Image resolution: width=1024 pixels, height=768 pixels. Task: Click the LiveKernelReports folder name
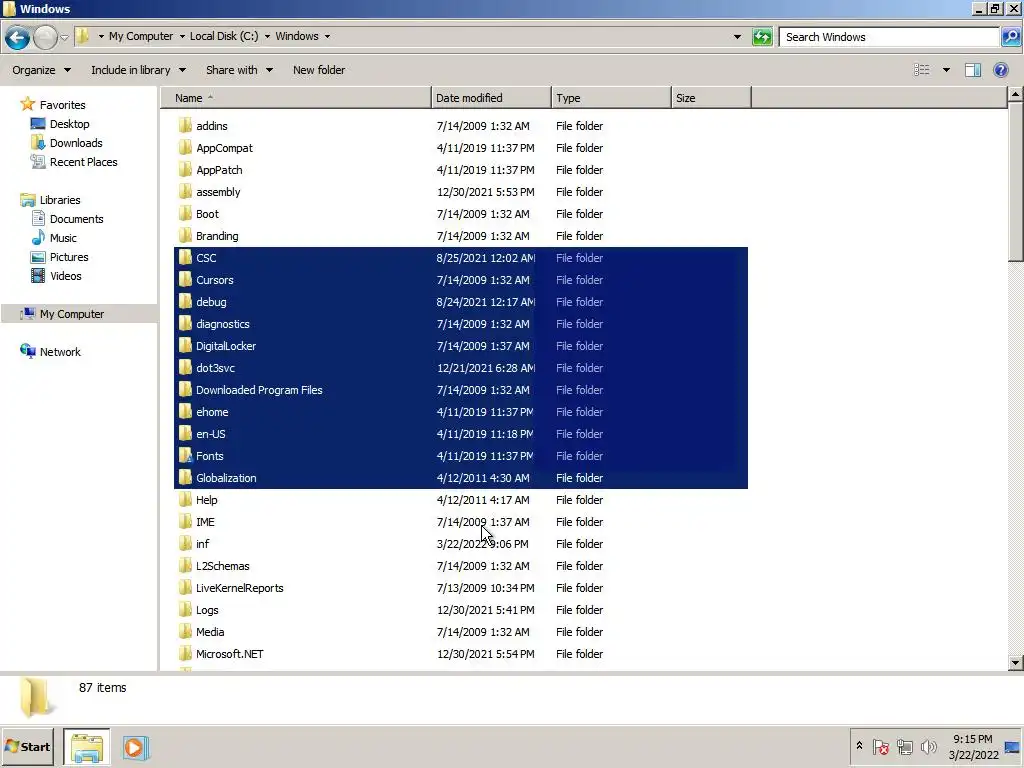point(240,588)
